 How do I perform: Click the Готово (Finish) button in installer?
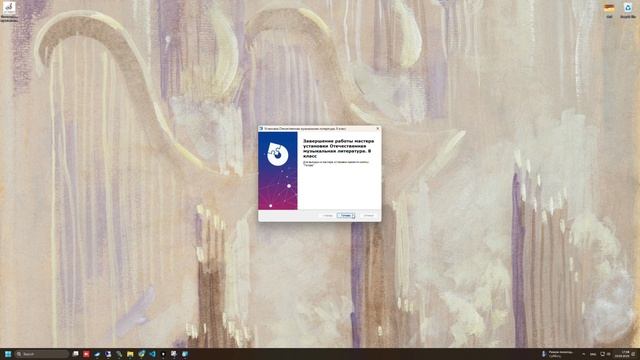[345, 215]
